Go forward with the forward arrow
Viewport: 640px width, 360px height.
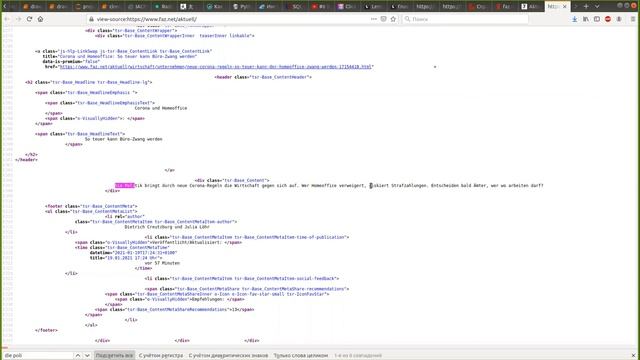[18, 19]
